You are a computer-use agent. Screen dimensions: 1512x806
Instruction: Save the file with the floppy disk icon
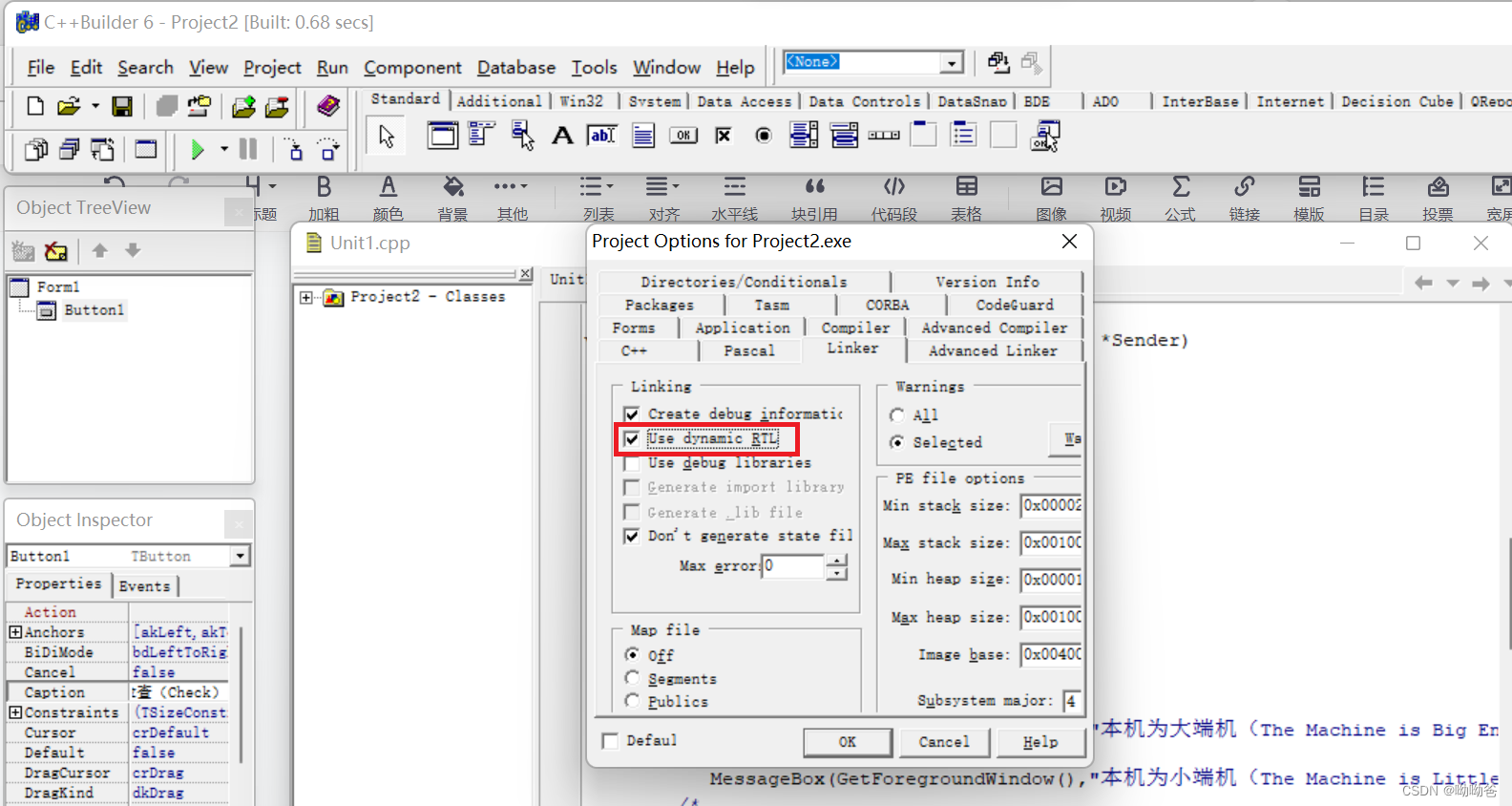pyautogui.click(x=122, y=106)
